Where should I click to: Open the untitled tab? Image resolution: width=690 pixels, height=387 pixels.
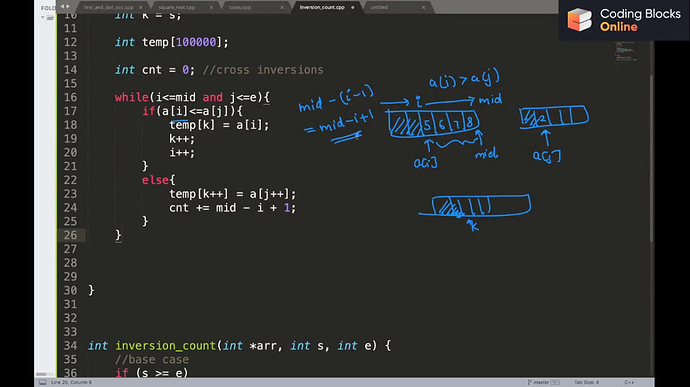(x=379, y=7)
